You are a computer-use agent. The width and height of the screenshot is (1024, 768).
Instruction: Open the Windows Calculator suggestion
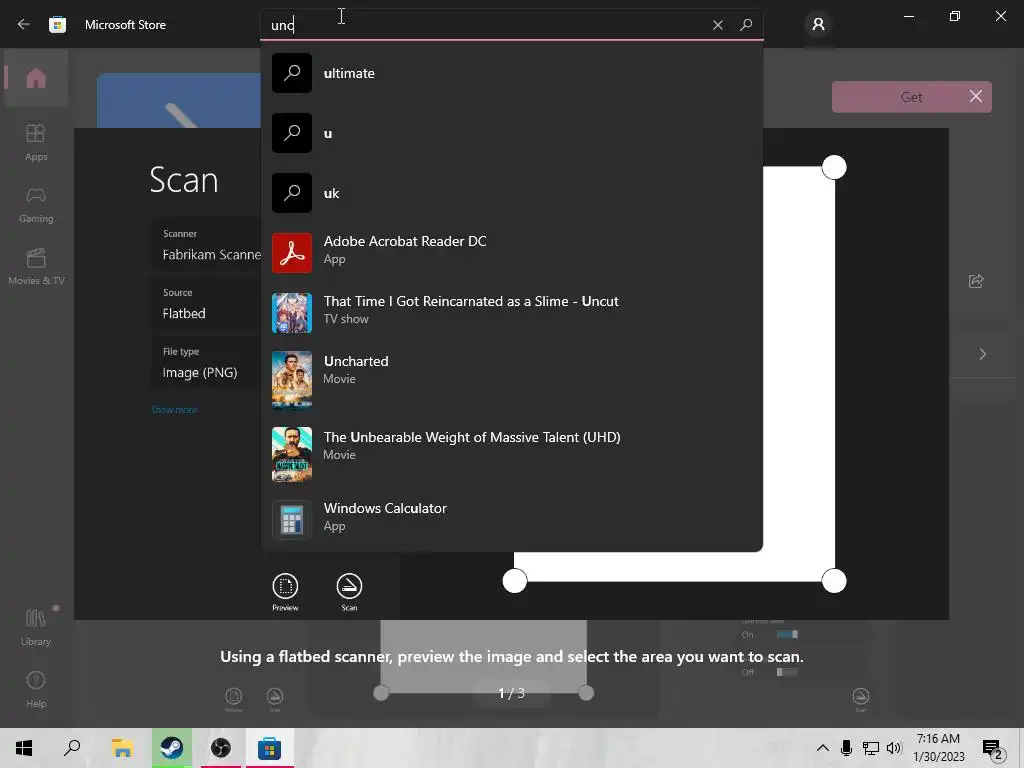(512, 519)
